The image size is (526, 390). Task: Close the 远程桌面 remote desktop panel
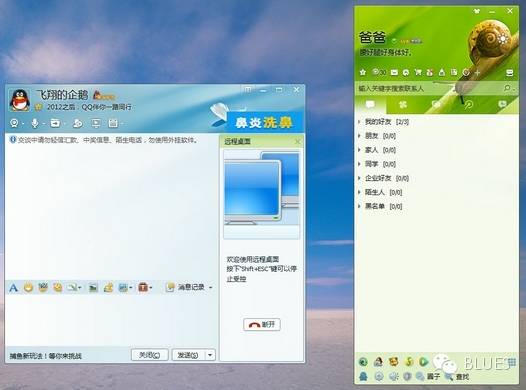coord(297,142)
